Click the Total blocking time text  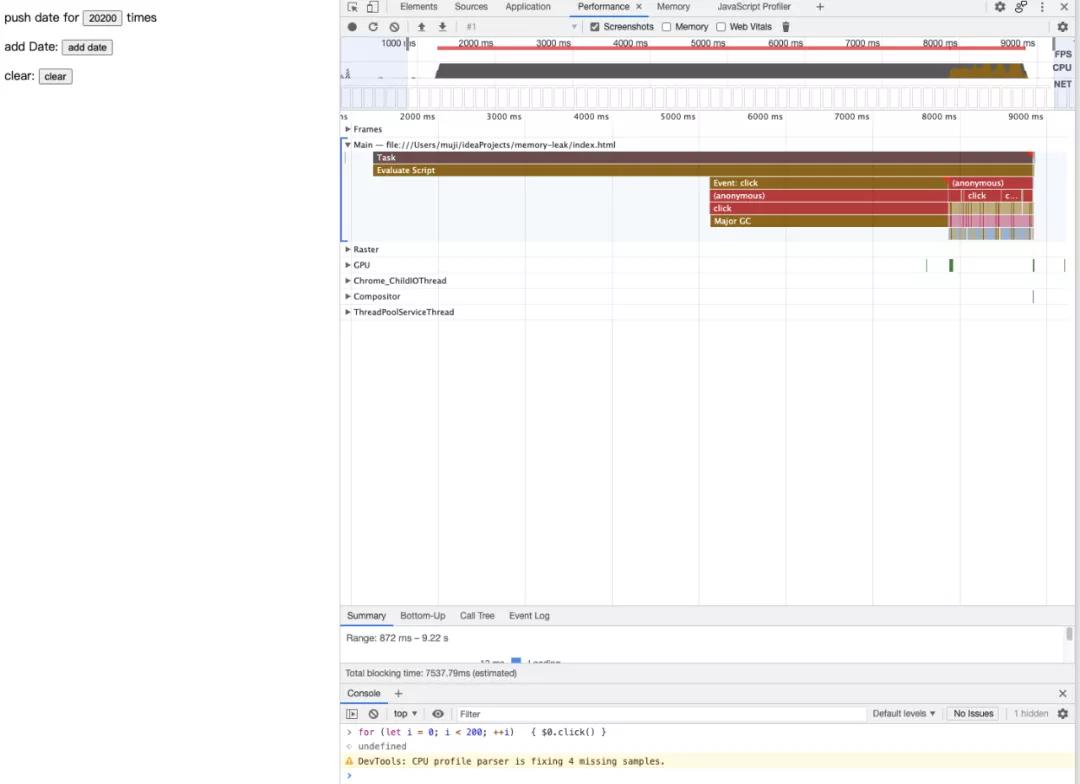(x=431, y=673)
